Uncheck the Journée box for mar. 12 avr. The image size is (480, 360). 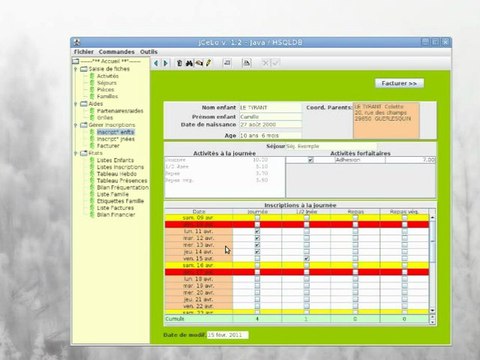[257, 238]
